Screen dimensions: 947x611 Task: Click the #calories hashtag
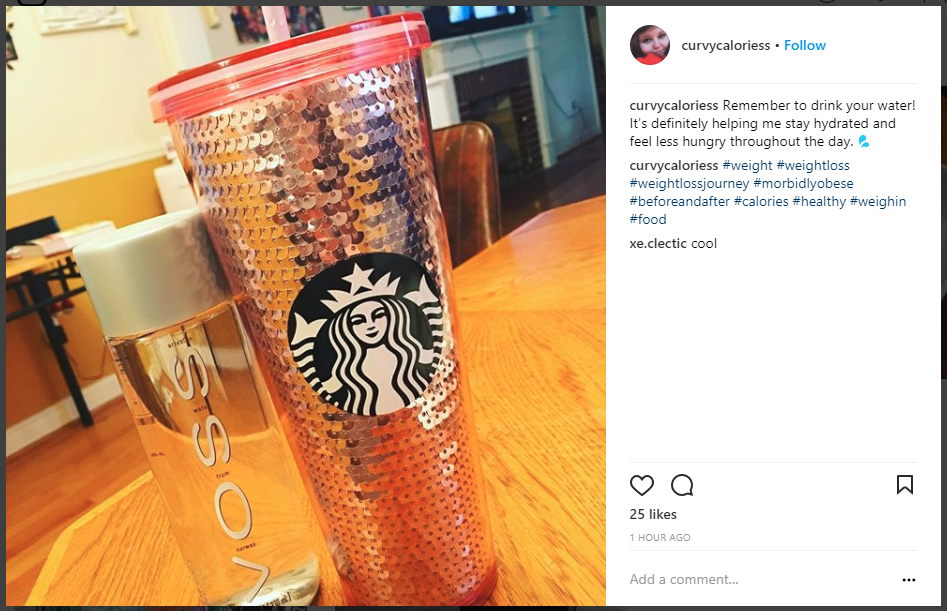[761, 202]
